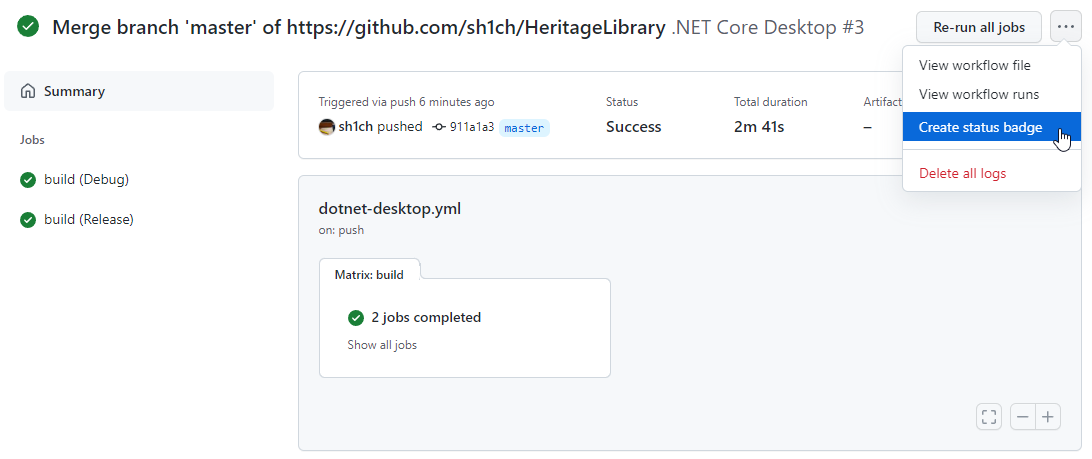Click the commit icon beside 911a1a3
Viewport: 1092px width, 459px height.
(x=439, y=127)
